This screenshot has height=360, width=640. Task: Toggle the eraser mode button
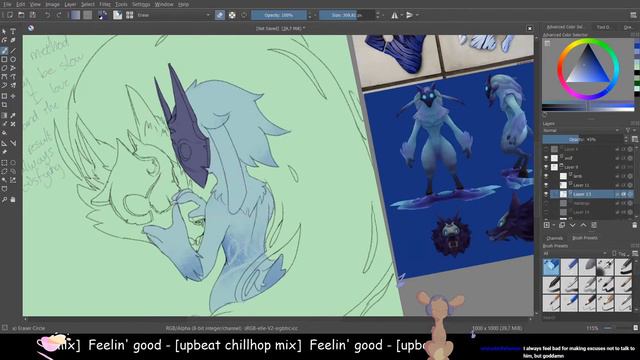[220, 15]
